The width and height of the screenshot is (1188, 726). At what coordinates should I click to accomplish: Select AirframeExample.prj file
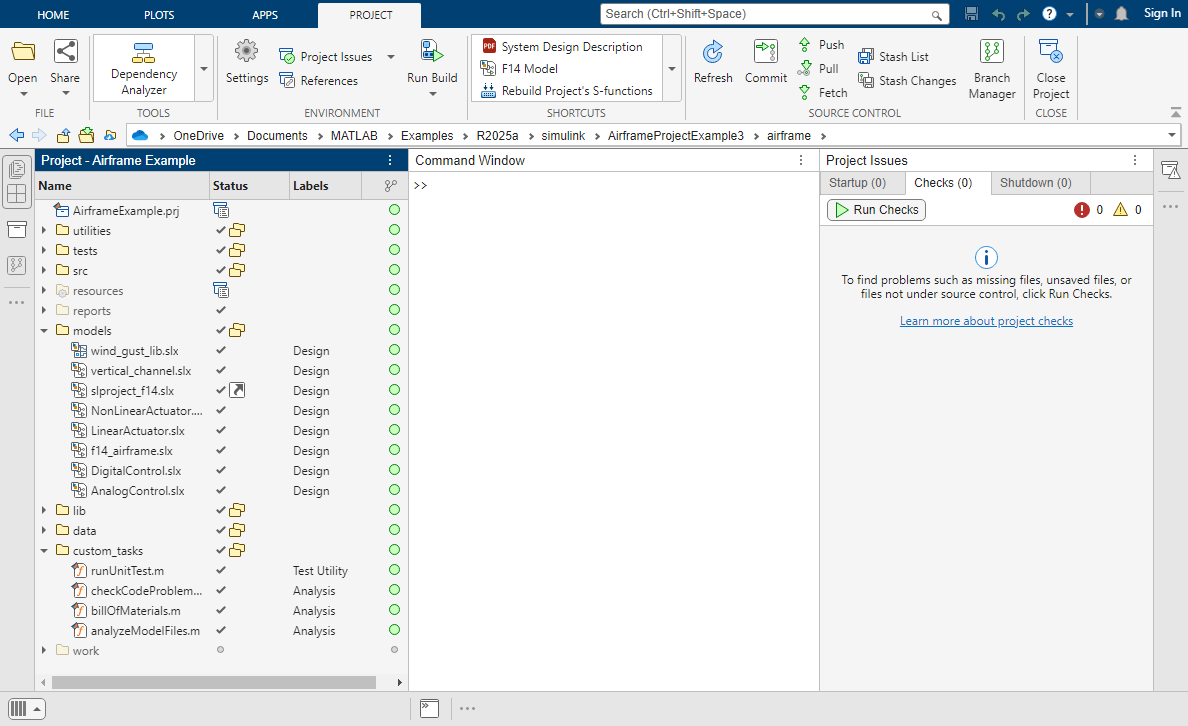point(126,211)
